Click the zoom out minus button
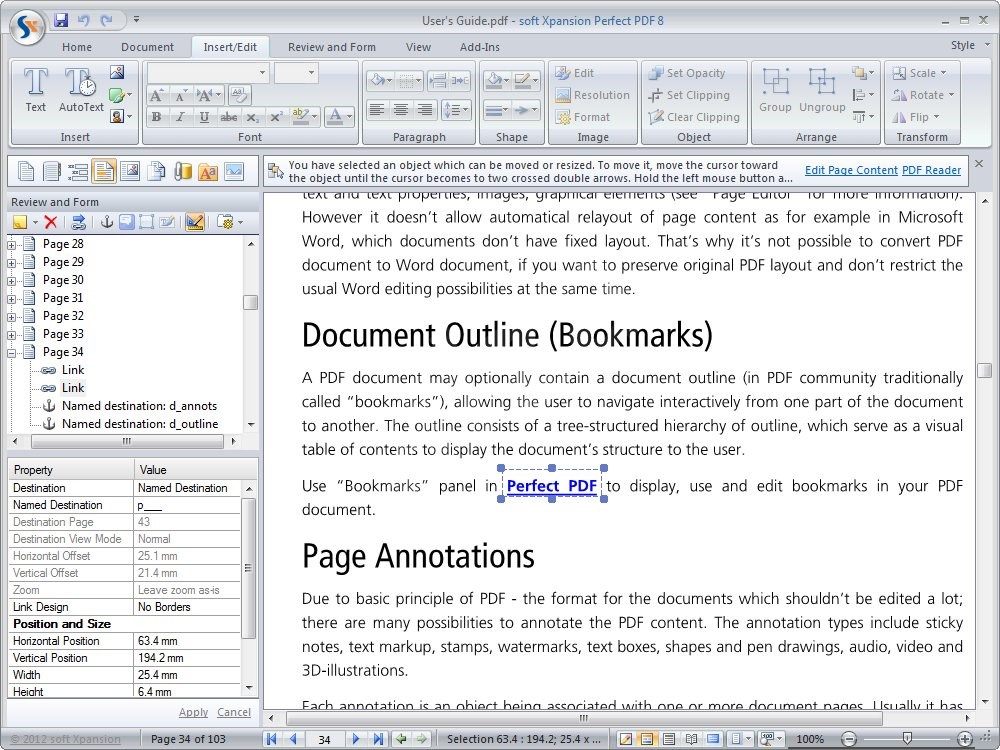The height and width of the screenshot is (750, 1000). pos(849,739)
